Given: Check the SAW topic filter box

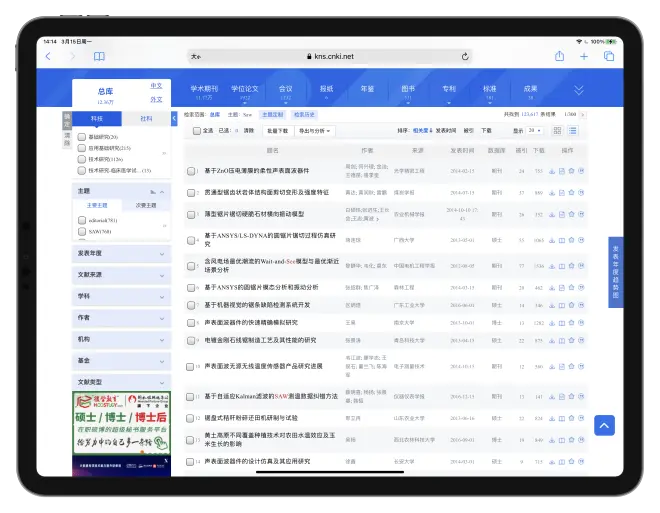Looking at the screenshot, I should pyautogui.click(x=82, y=231).
